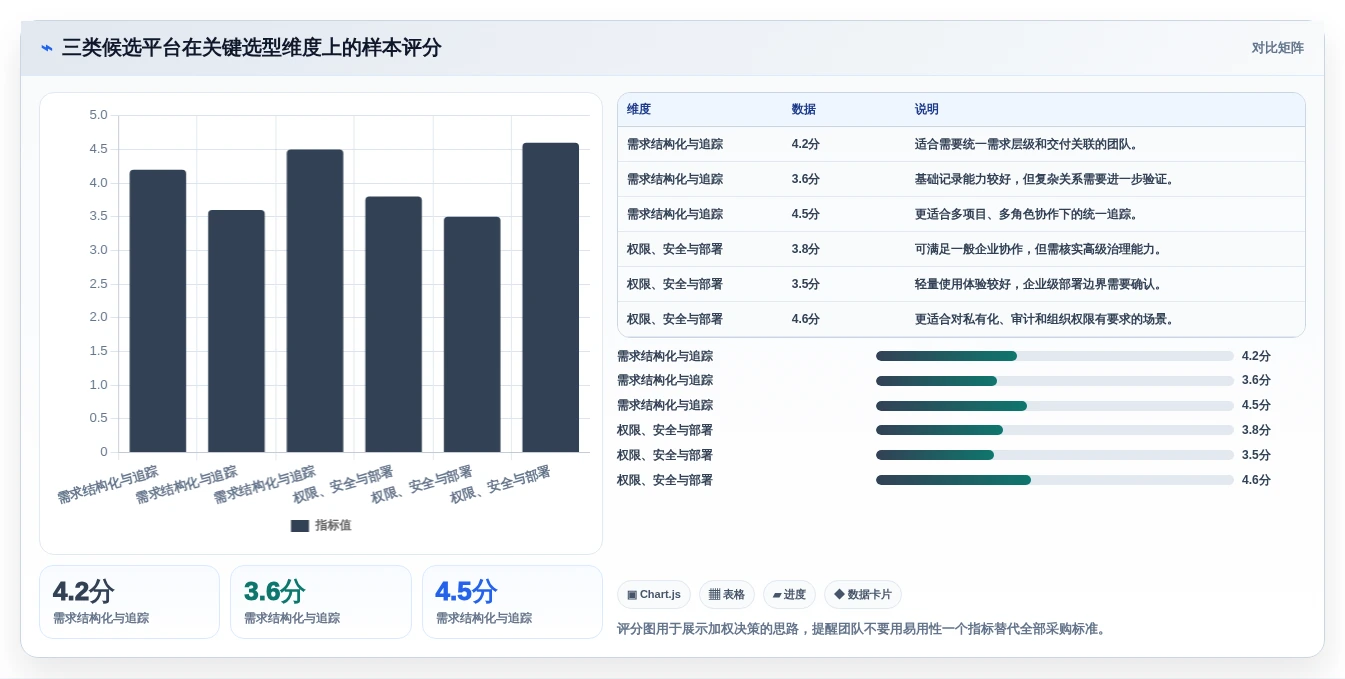Select the 表格 chip

coord(727,594)
